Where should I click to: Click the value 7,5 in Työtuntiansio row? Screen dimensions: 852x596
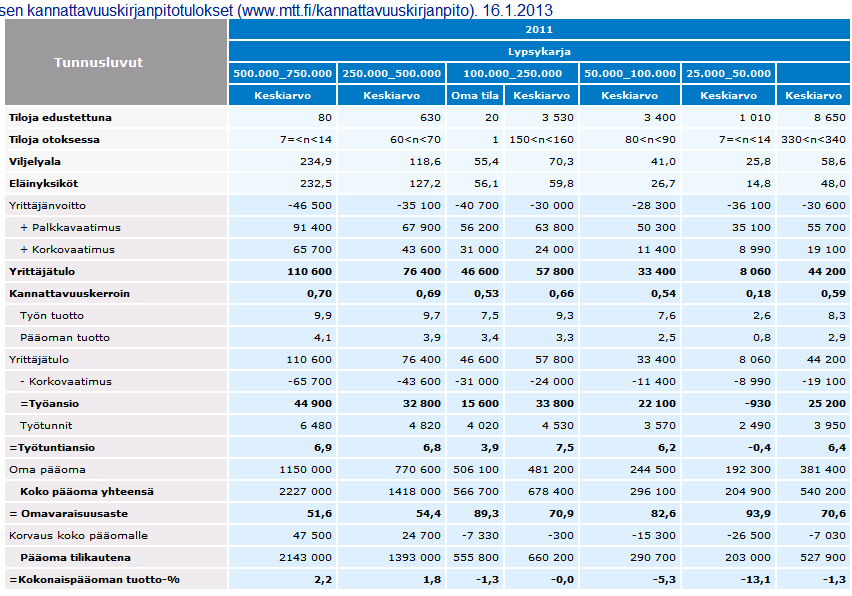click(x=565, y=448)
